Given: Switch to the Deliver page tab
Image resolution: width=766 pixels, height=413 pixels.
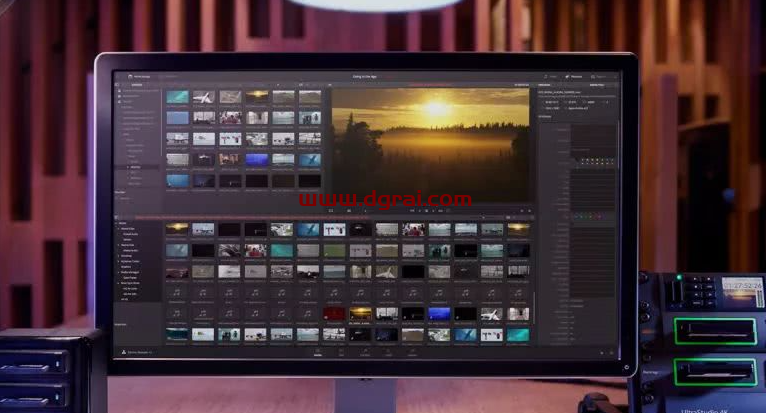Looking at the screenshot, I should (x=412, y=352).
